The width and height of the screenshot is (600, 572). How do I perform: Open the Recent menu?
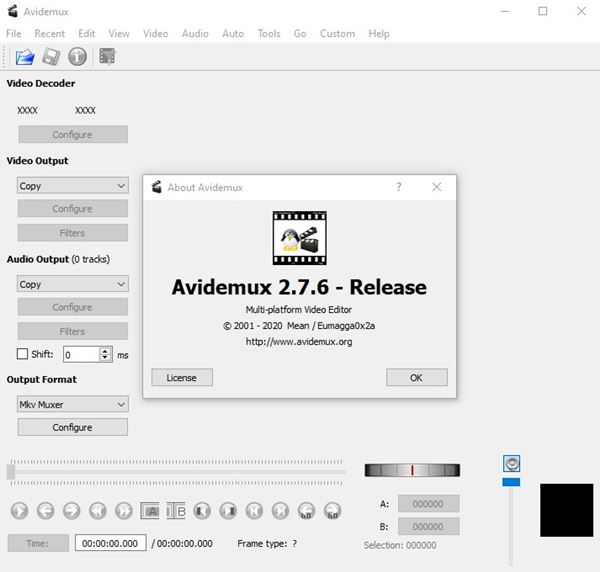pos(49,34)
